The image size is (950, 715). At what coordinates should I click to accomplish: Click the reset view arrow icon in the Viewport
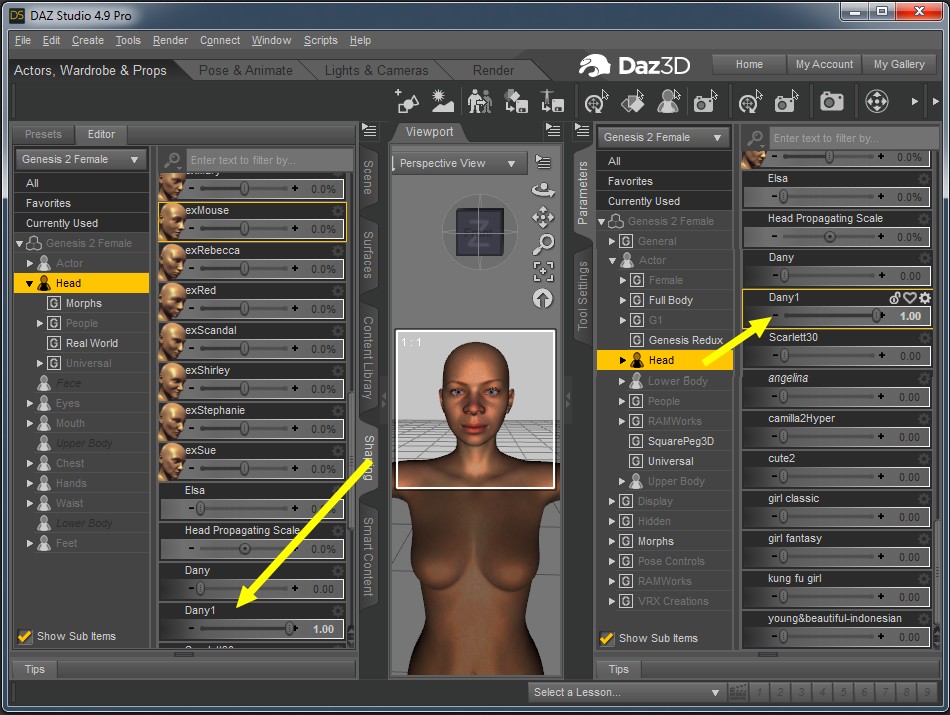[543, 298]
